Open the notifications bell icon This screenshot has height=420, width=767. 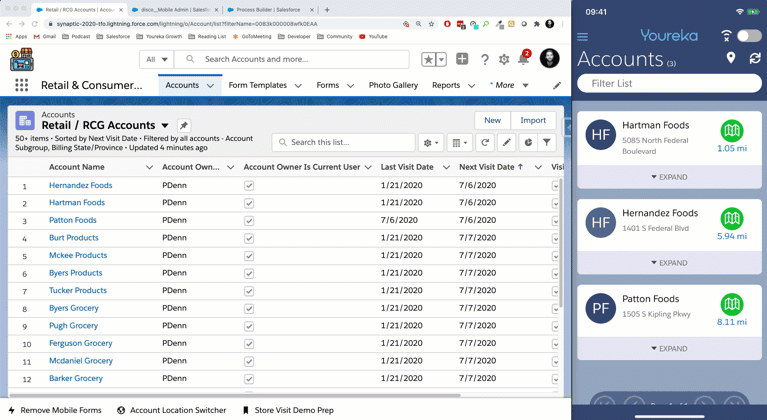click(x=523, y=59)
